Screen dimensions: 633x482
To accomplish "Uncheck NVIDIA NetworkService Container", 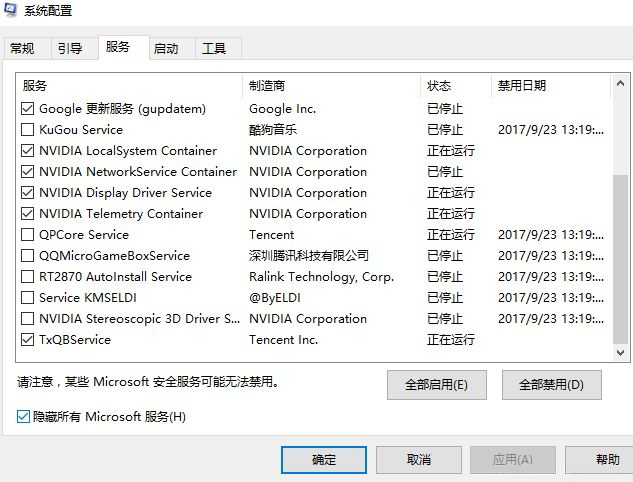I will [x=27, y=172].
